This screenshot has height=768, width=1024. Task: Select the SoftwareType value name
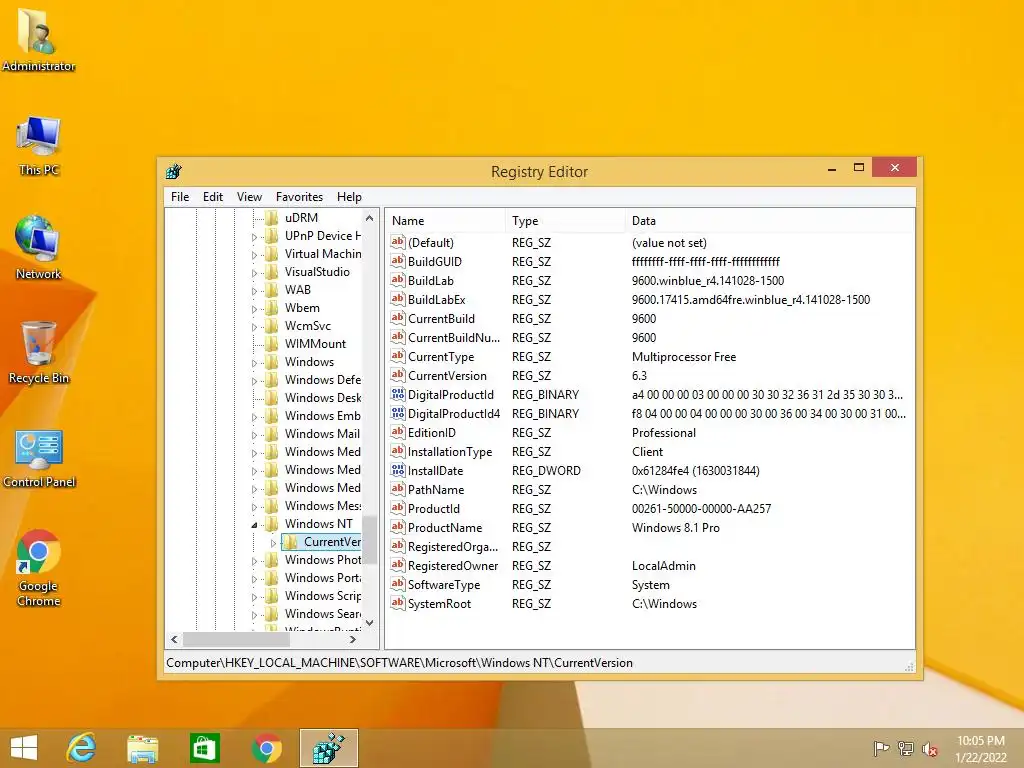pos(443,584)
